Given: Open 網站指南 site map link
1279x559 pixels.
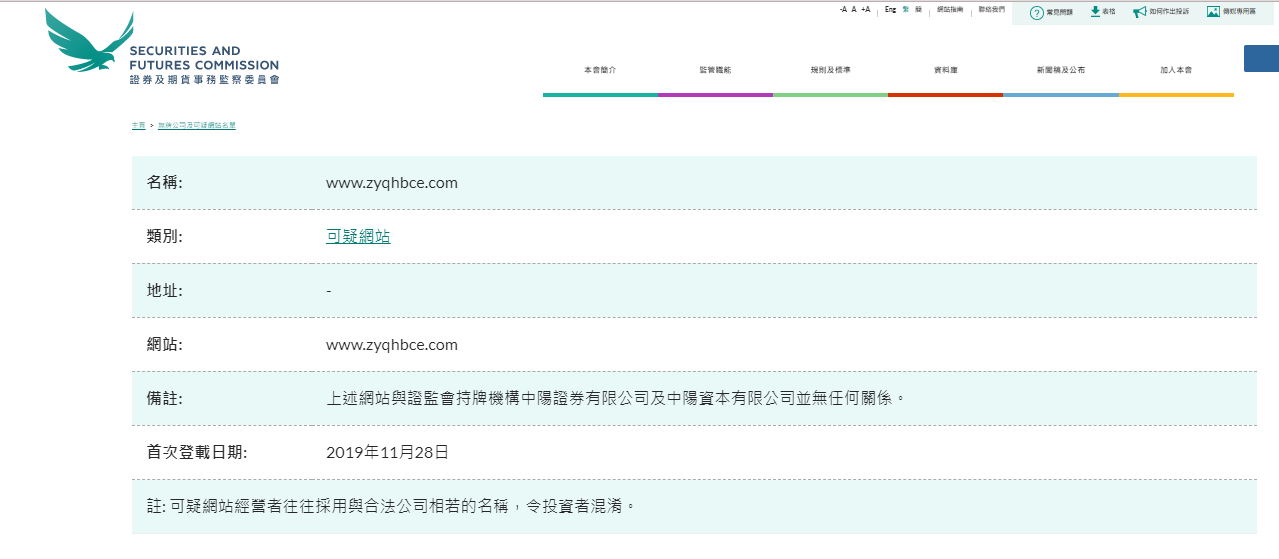Looking at the screenshot, I should tap(949, 9).
